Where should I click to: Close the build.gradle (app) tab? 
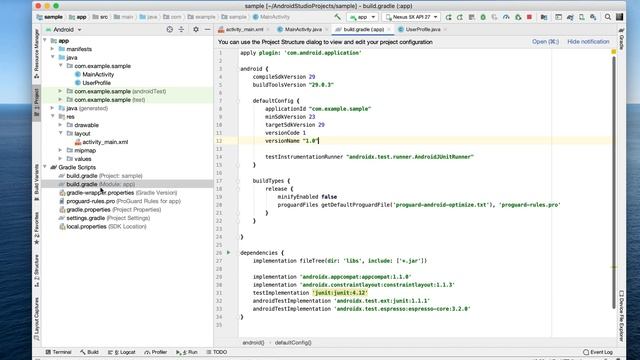(389, 29)
